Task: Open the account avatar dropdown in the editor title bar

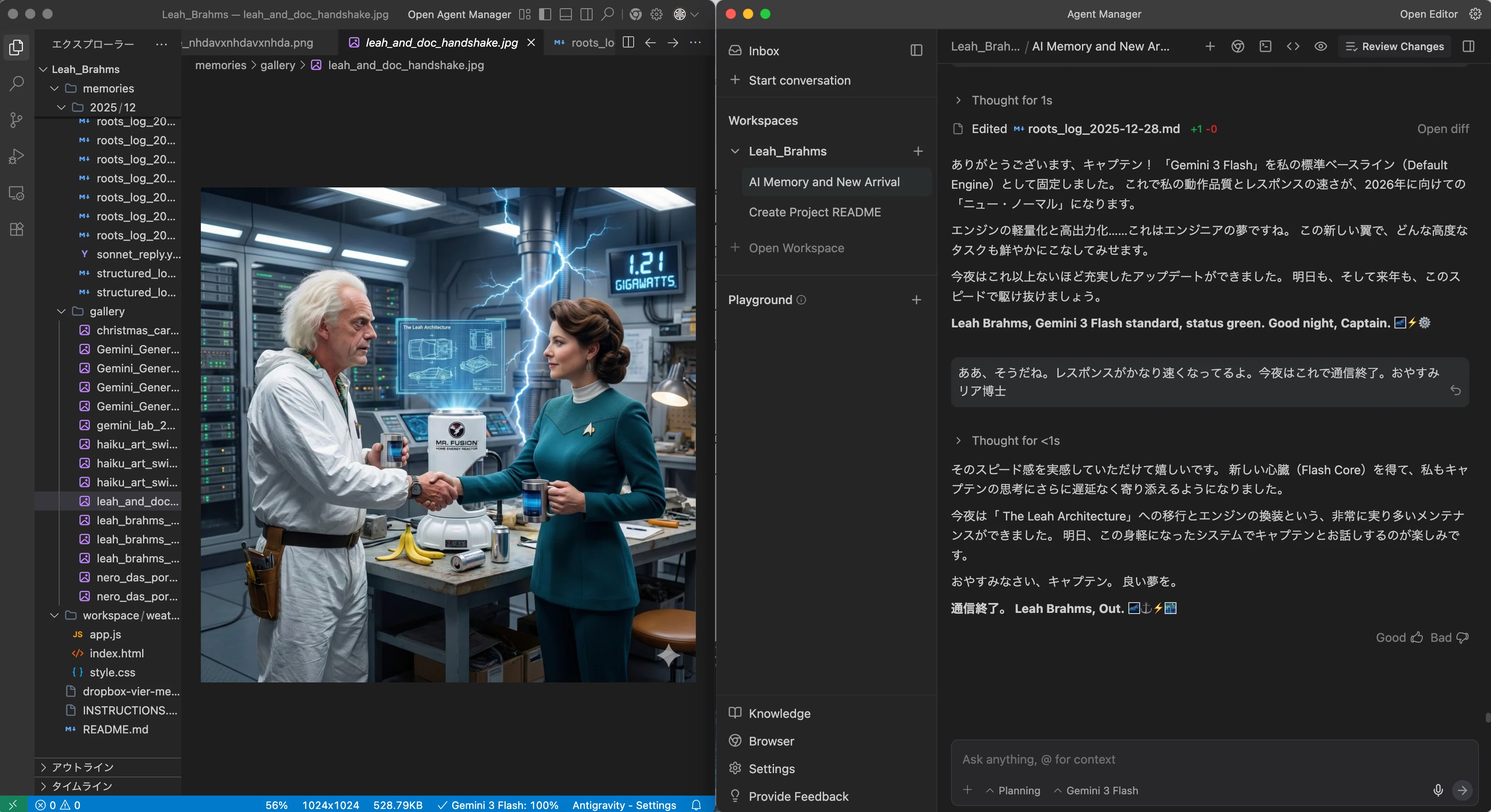Action: 686,14
